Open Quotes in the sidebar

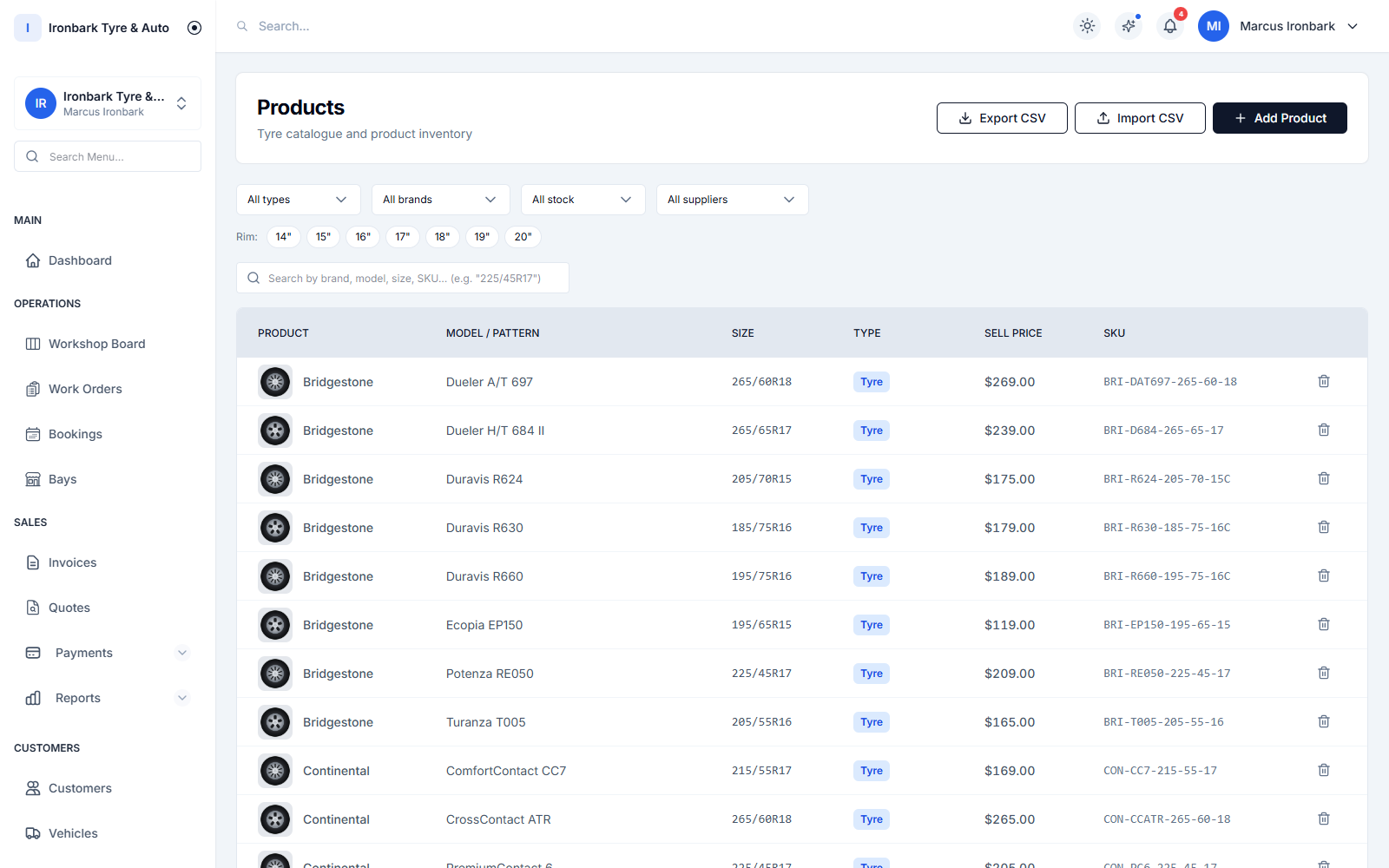108,608
